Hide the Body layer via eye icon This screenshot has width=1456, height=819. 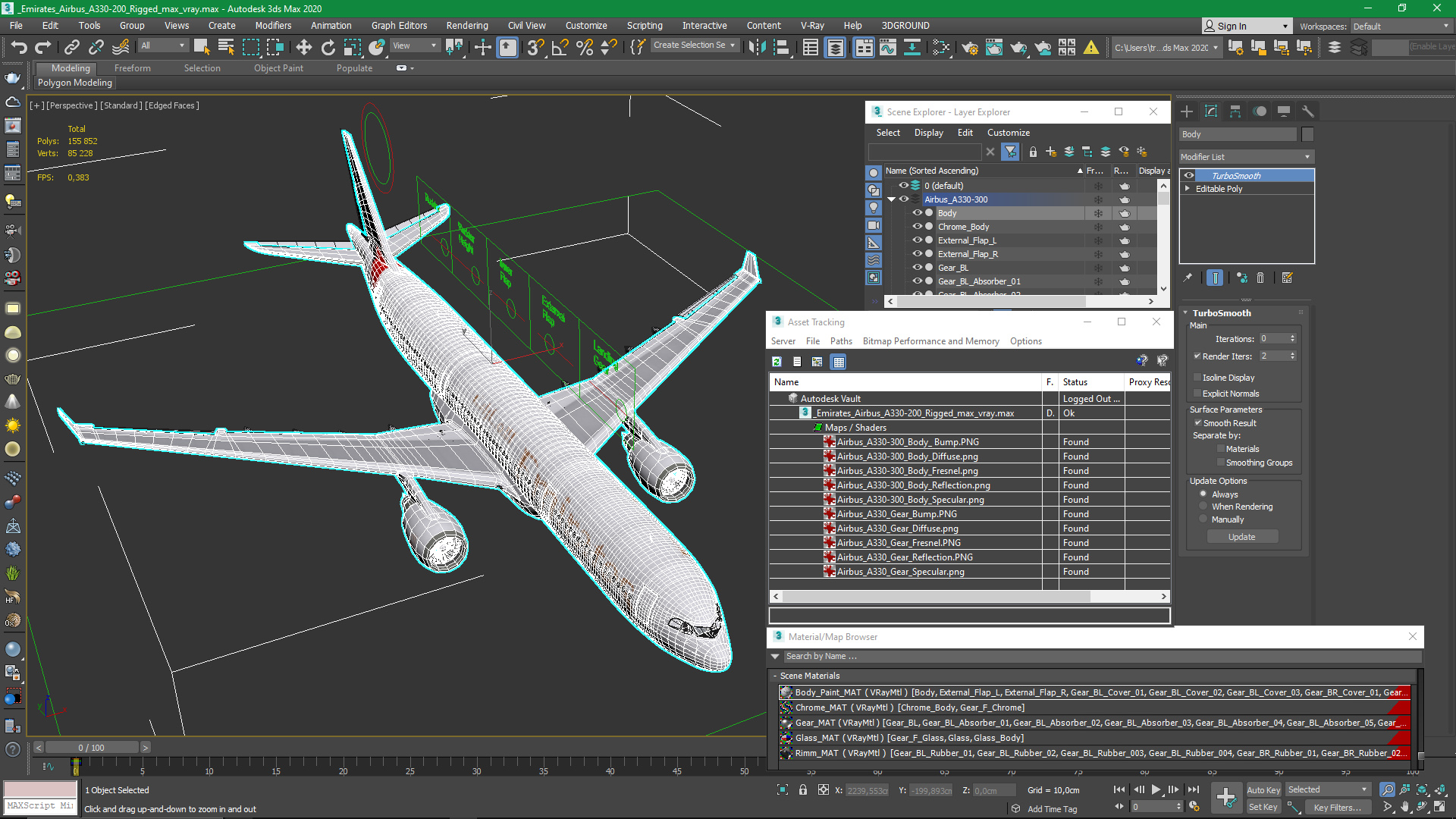[917, 213]
